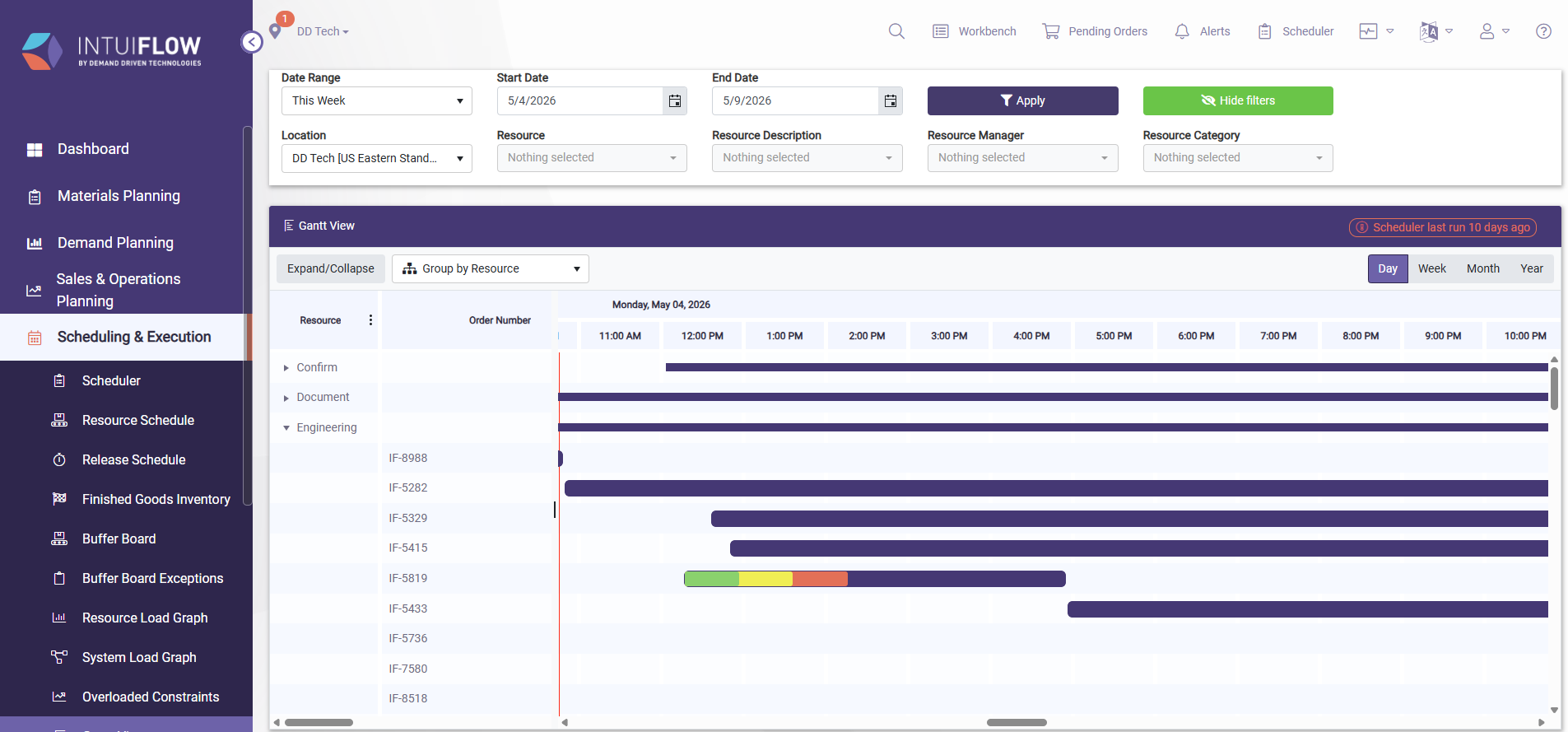Viewport: 1568px width, 732px height.
Task: Open Resource Load Graph in sidebar
Action: (x=144, y=618)
